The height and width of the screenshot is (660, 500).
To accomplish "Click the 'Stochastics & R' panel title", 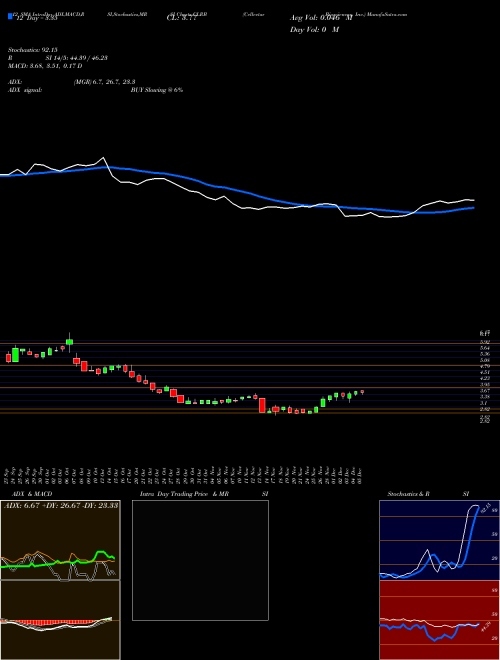I will pos(409,494).
